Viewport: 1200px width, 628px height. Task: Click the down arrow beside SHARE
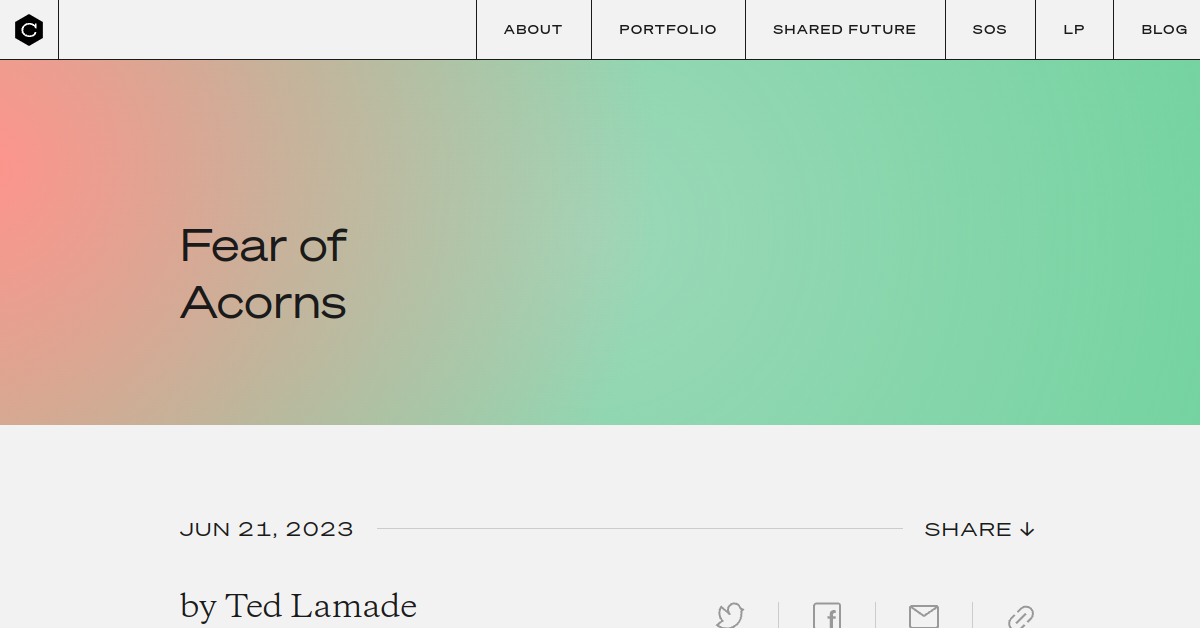[1027, 529]
